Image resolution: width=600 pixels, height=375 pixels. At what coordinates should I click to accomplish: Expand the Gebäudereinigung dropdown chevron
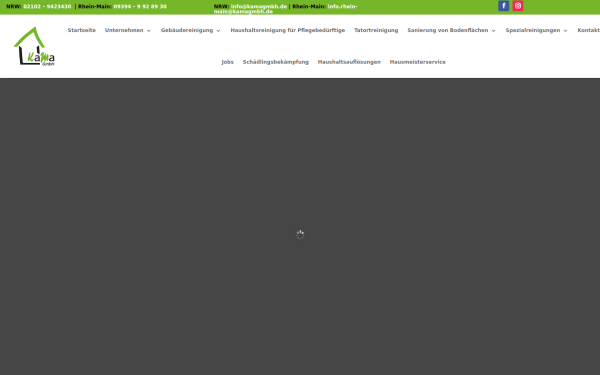pos(218,31)
